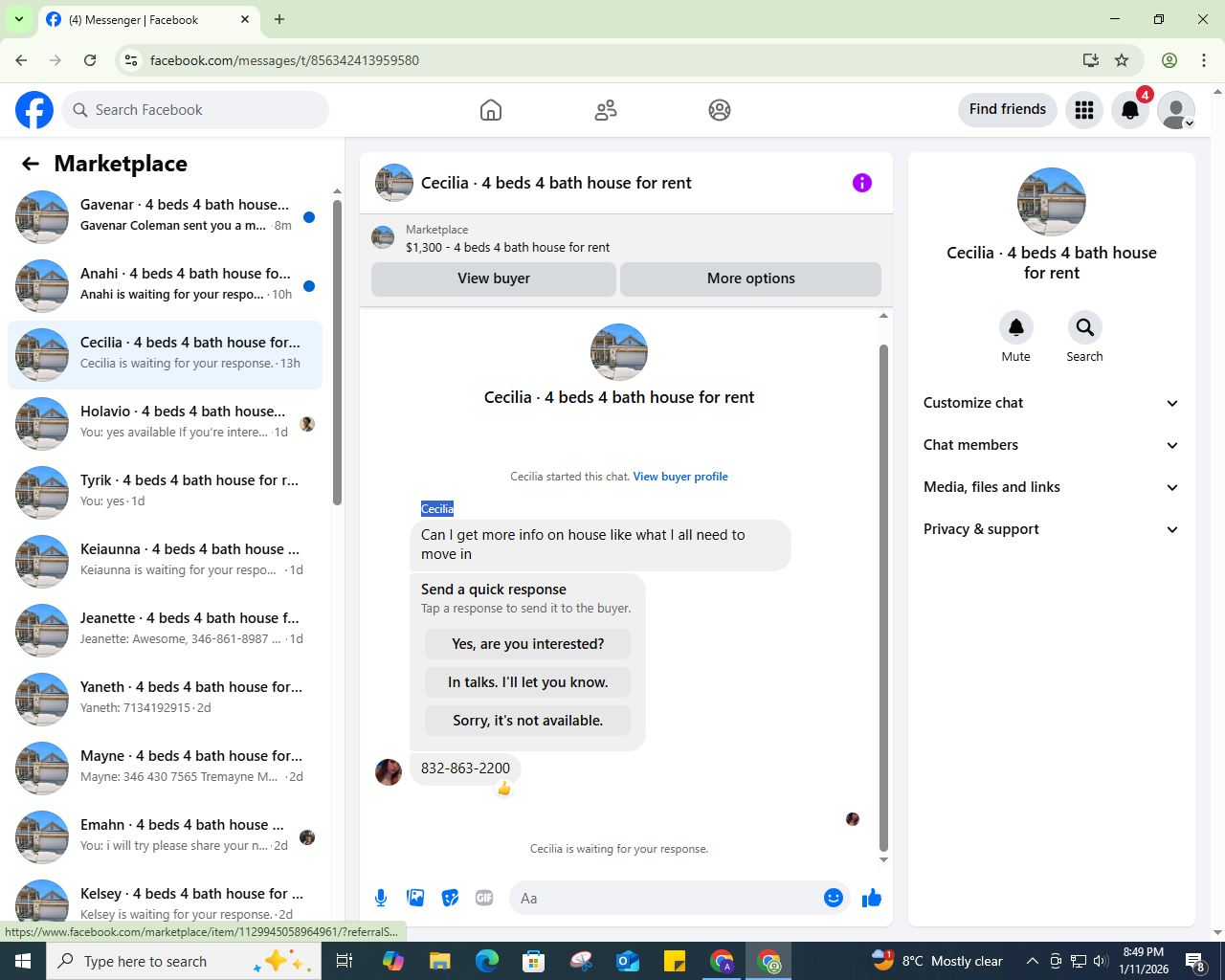Viewport: 1225px width, 980px height.
Task: Open the account profile avatar menu
Action: pyautogui.click(x=1176, y=110)
